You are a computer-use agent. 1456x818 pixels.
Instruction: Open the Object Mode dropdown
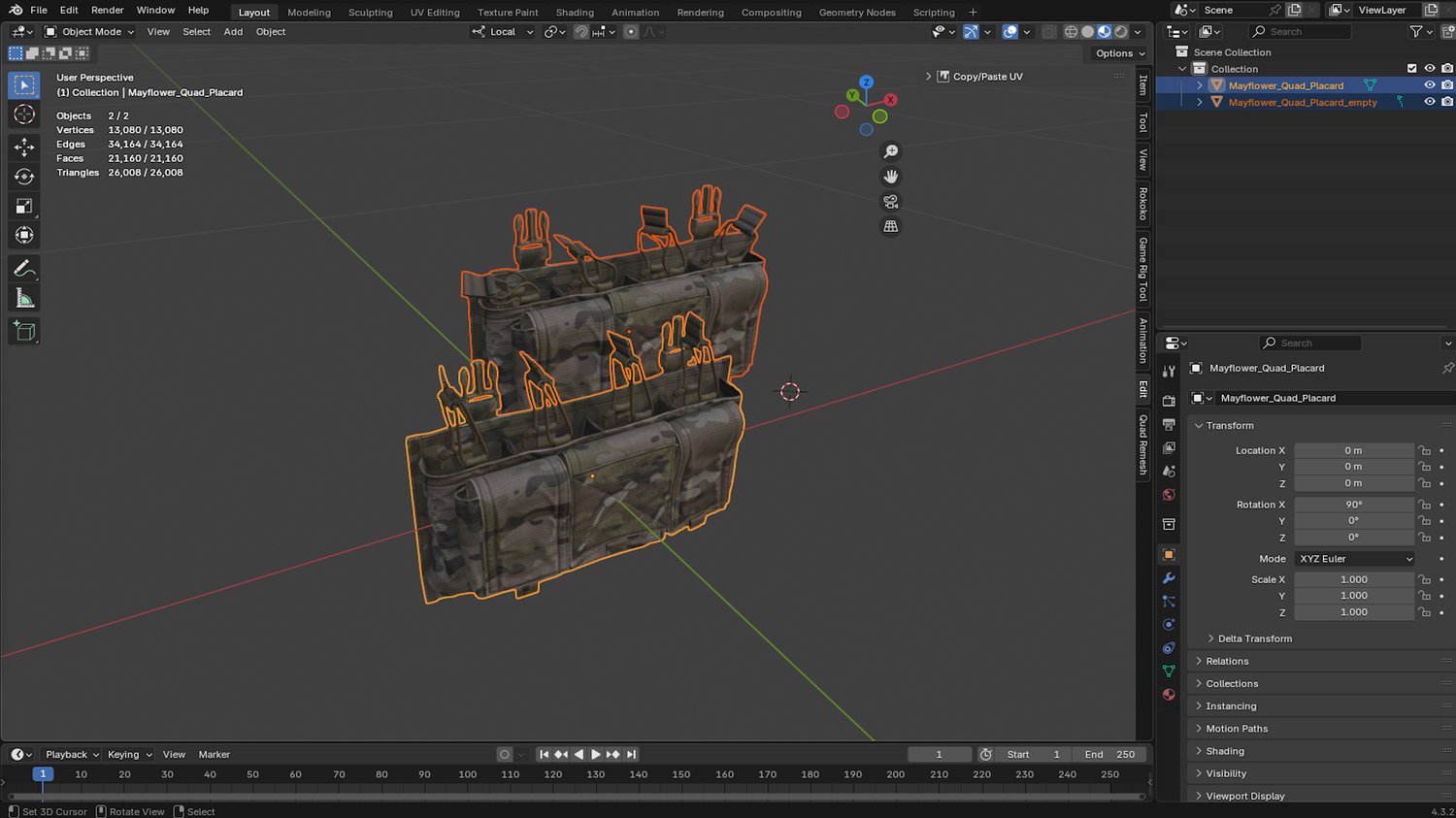90,32
